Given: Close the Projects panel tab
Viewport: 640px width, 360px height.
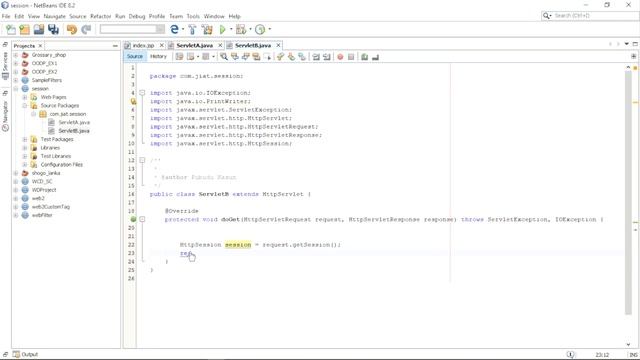Looking at the screenshot, I should coord(40,46).
